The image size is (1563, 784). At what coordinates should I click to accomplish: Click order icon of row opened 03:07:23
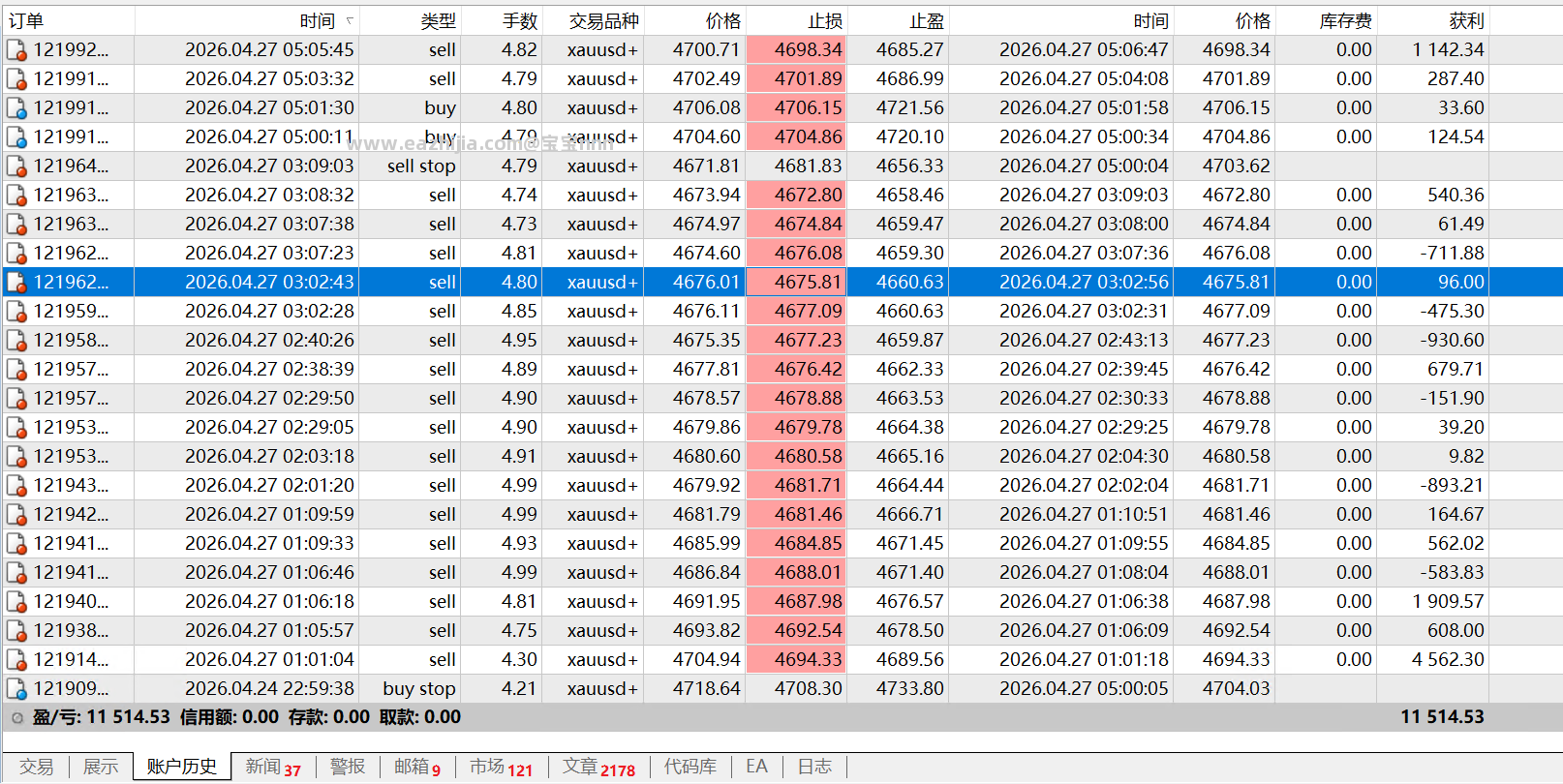click(x=16, y=254)
